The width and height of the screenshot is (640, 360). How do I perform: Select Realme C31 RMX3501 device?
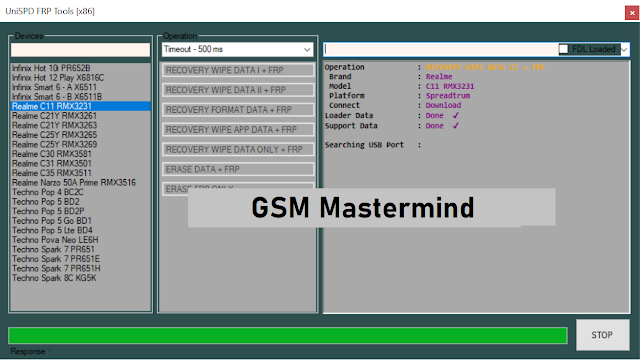(x=80, y=163)
